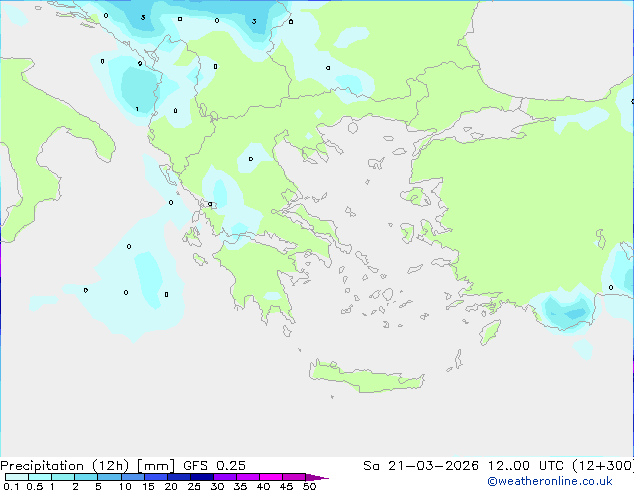Click the legend label '10'
Image resolution: width=634 pixels, height=490 pixels.
[125, 486]
